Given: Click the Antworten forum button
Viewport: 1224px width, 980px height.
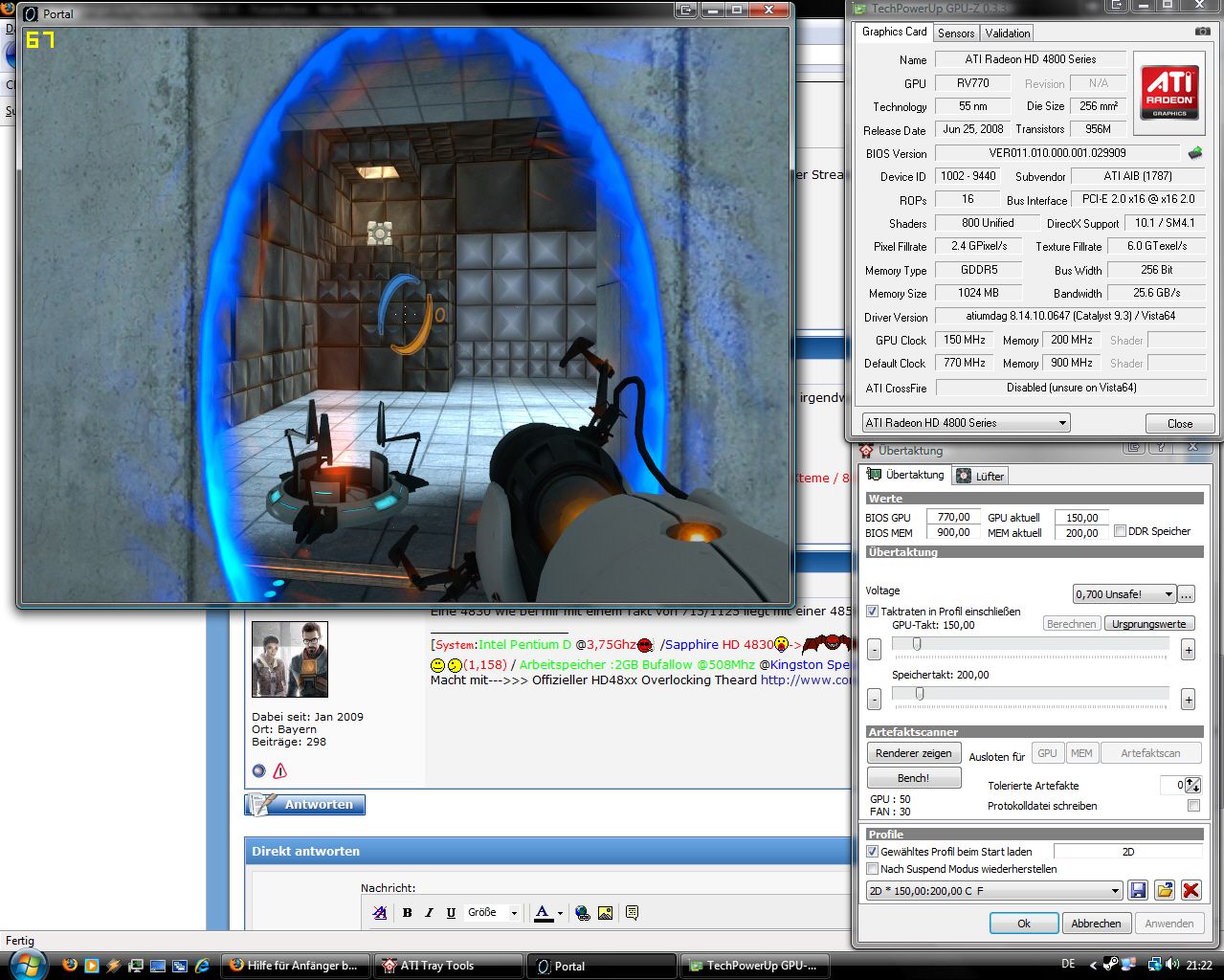Looking at the screenshot, I should click(305, 805).
